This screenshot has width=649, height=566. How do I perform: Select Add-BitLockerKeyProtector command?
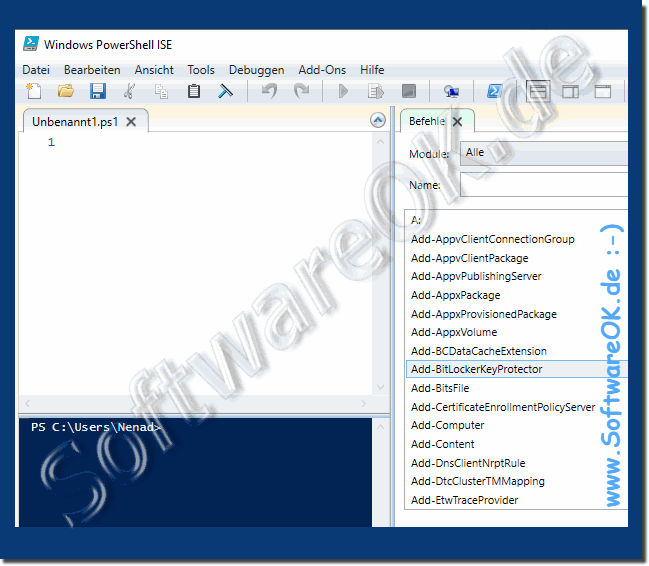pos(517,369)
